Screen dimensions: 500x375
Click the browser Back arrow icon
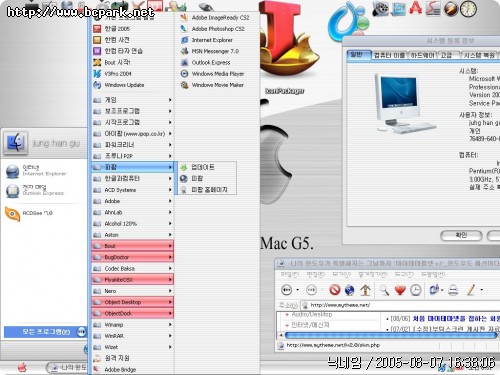(287, 290)
